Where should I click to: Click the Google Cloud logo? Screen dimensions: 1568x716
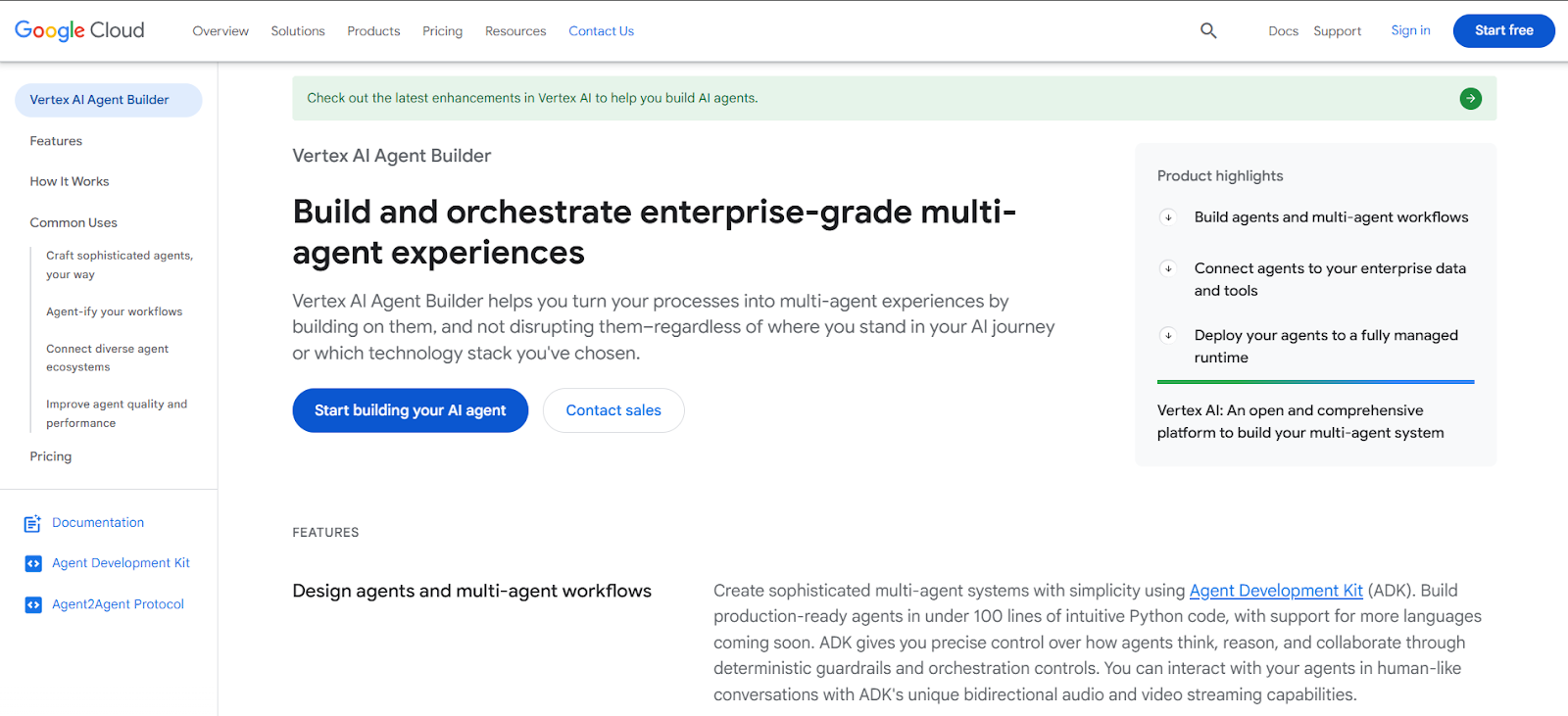(79, 30)
